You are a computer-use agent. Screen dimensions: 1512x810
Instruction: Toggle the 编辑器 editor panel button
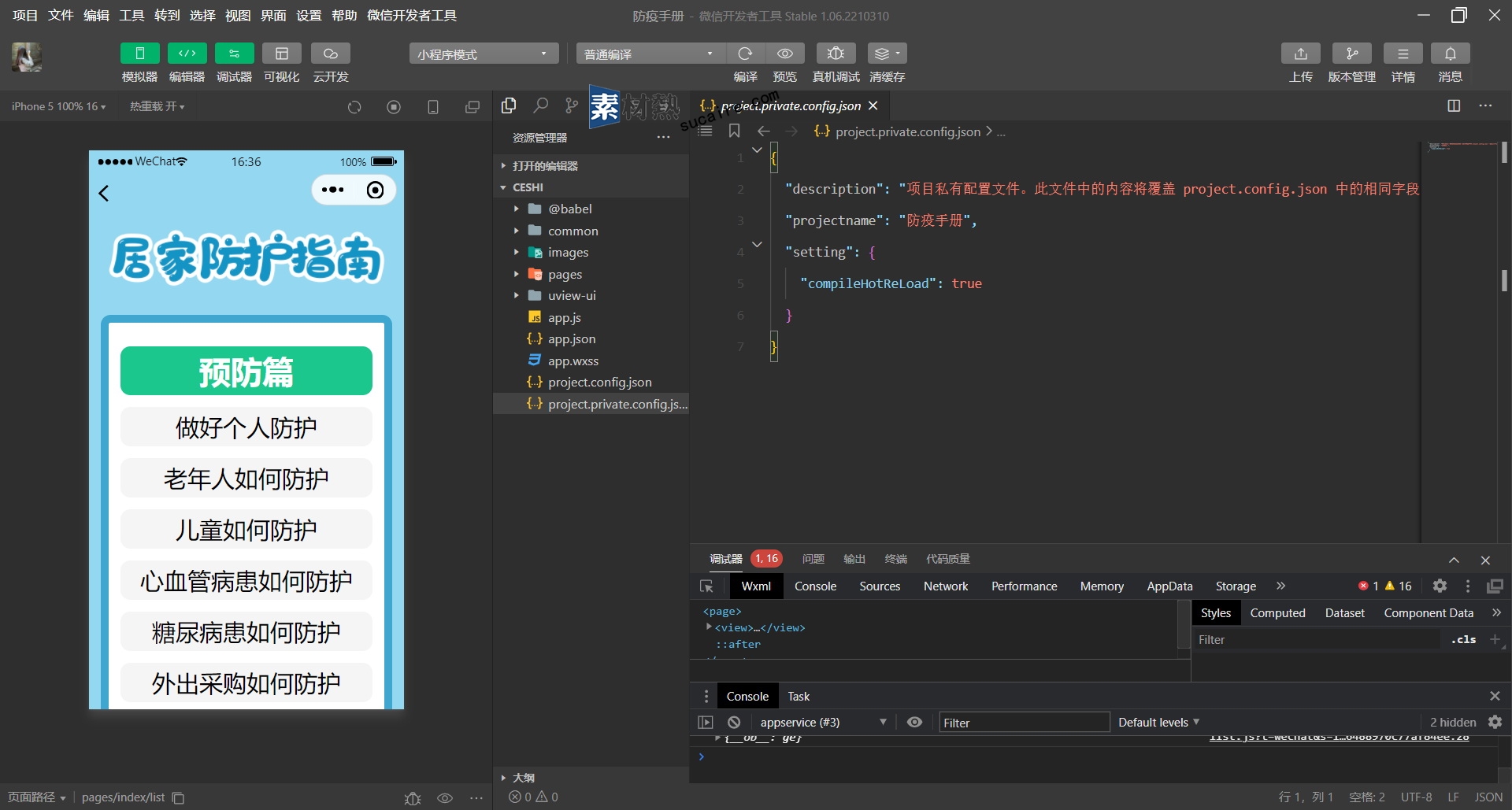(187, 54)
